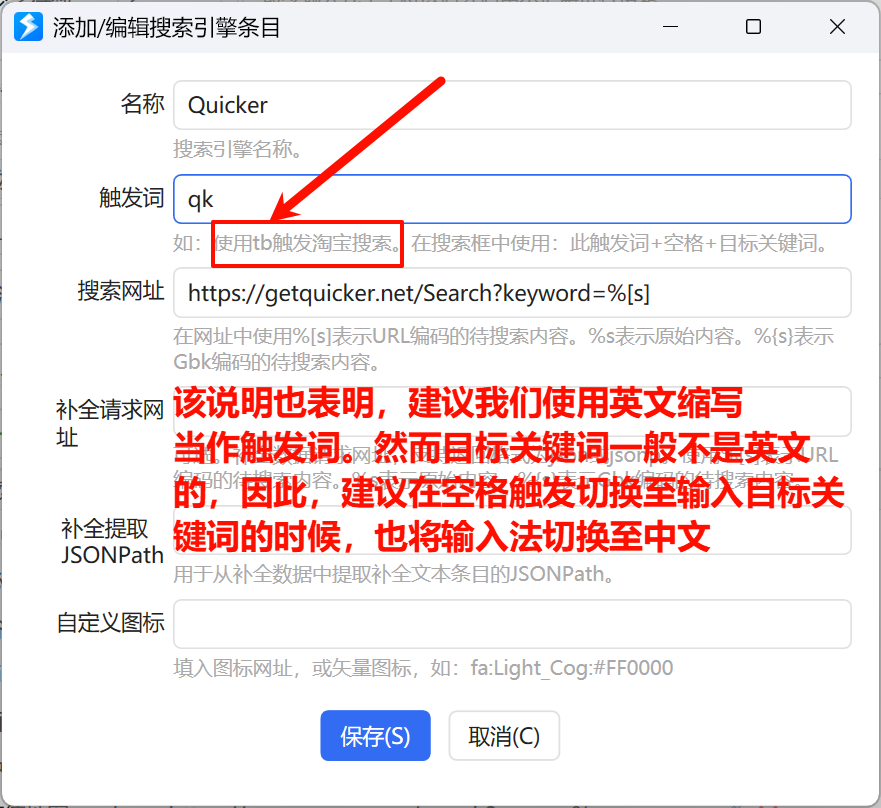
Task: Click the hint mentioning fa:Light_Cog:#FF0000
Action: pos(423,668)
